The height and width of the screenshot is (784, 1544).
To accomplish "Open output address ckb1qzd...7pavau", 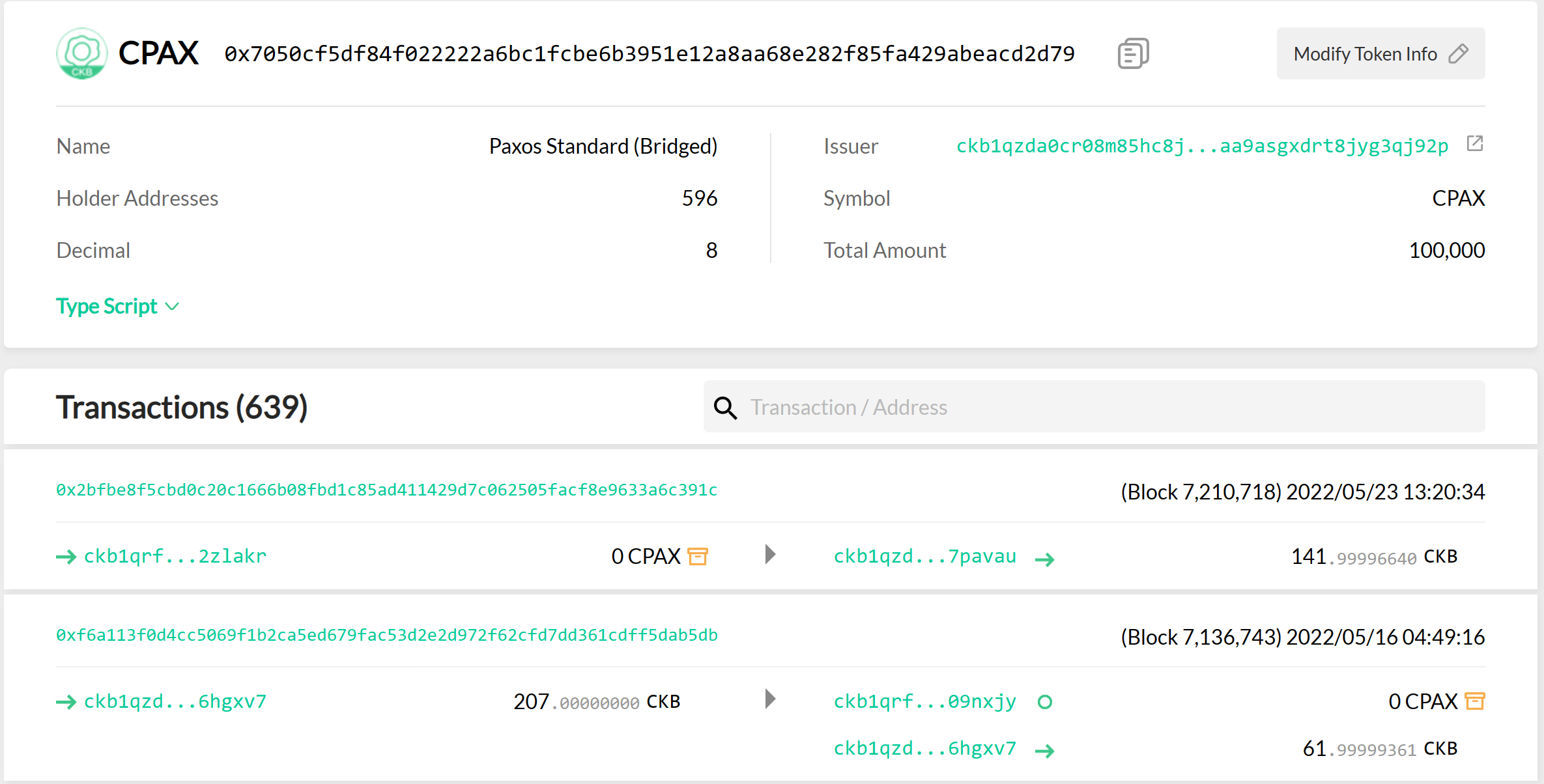I will 925,556.
